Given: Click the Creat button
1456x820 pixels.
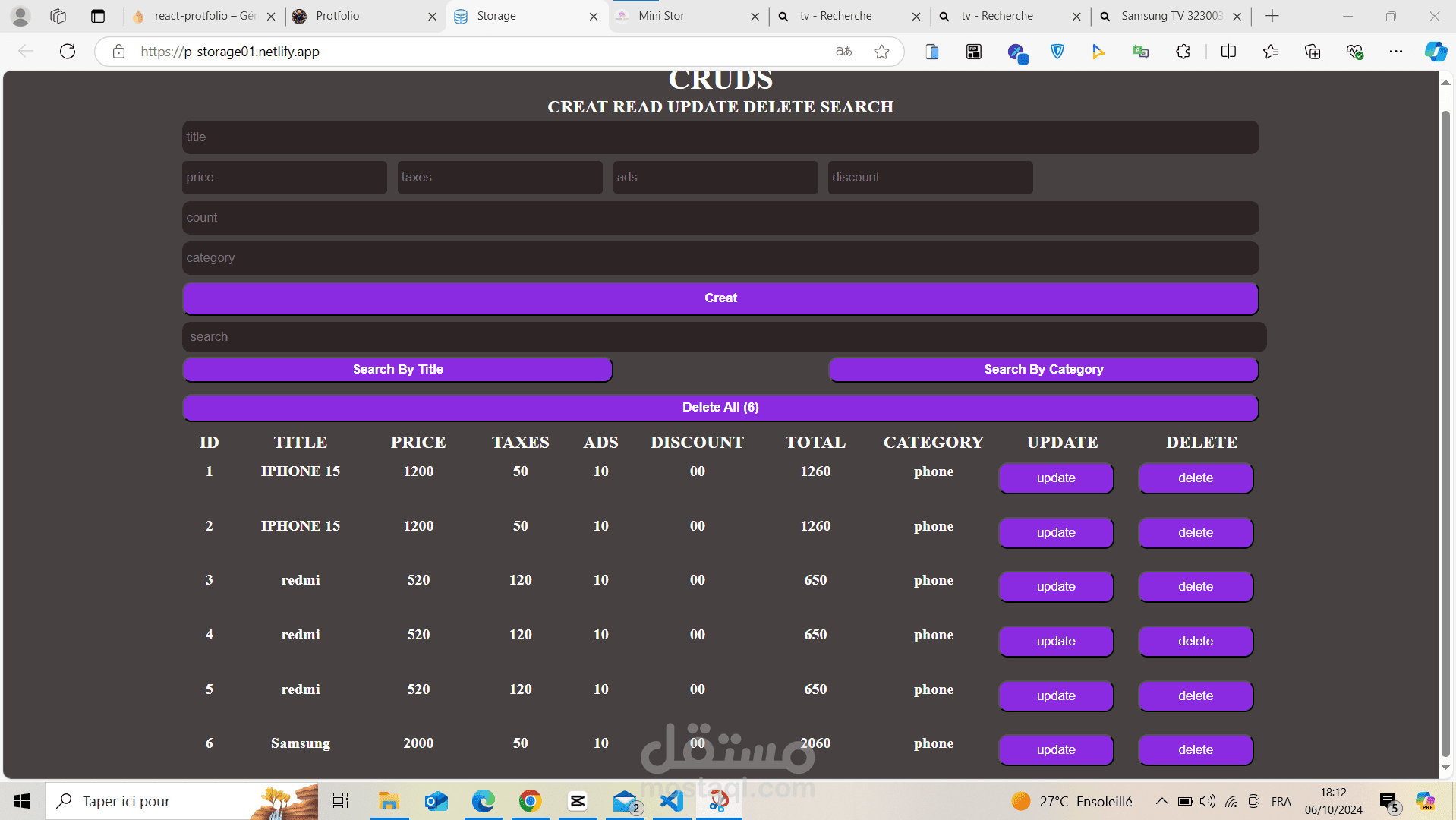Looking at the screenshot, I should click(x=720, y=298).
